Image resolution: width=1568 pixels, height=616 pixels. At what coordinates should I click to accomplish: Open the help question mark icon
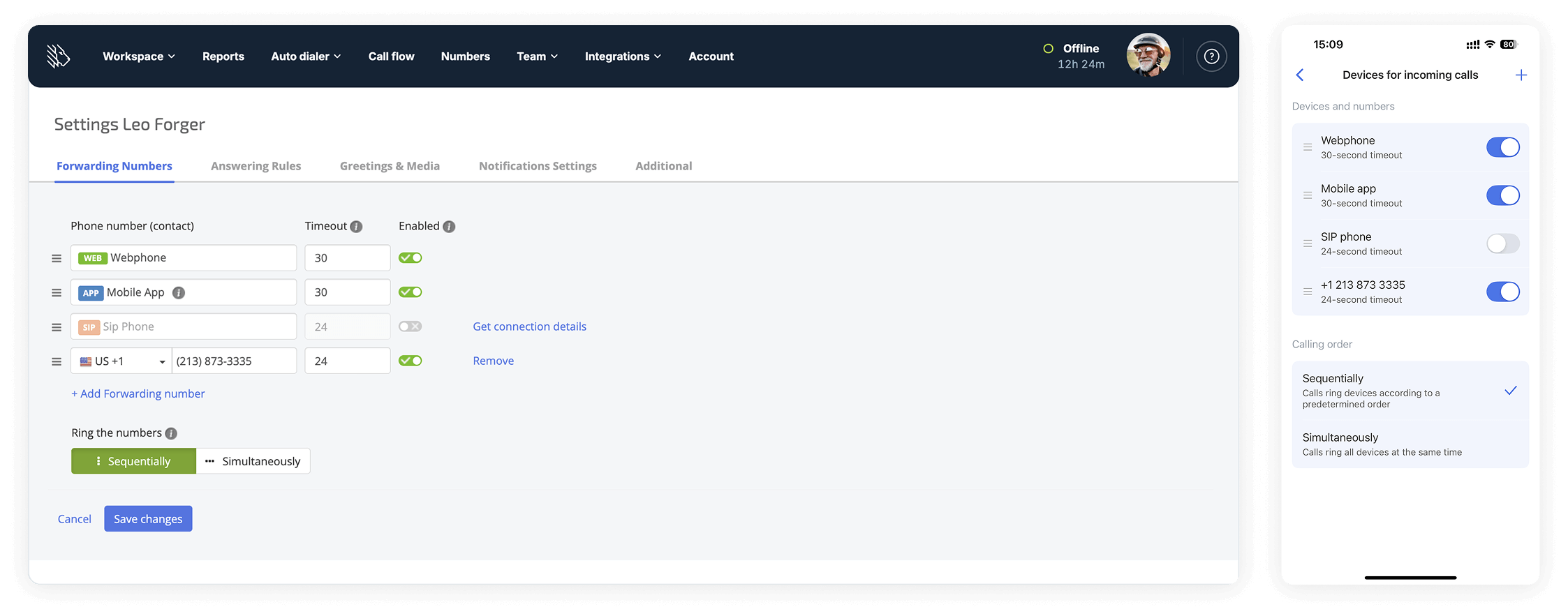(1211, 57)
